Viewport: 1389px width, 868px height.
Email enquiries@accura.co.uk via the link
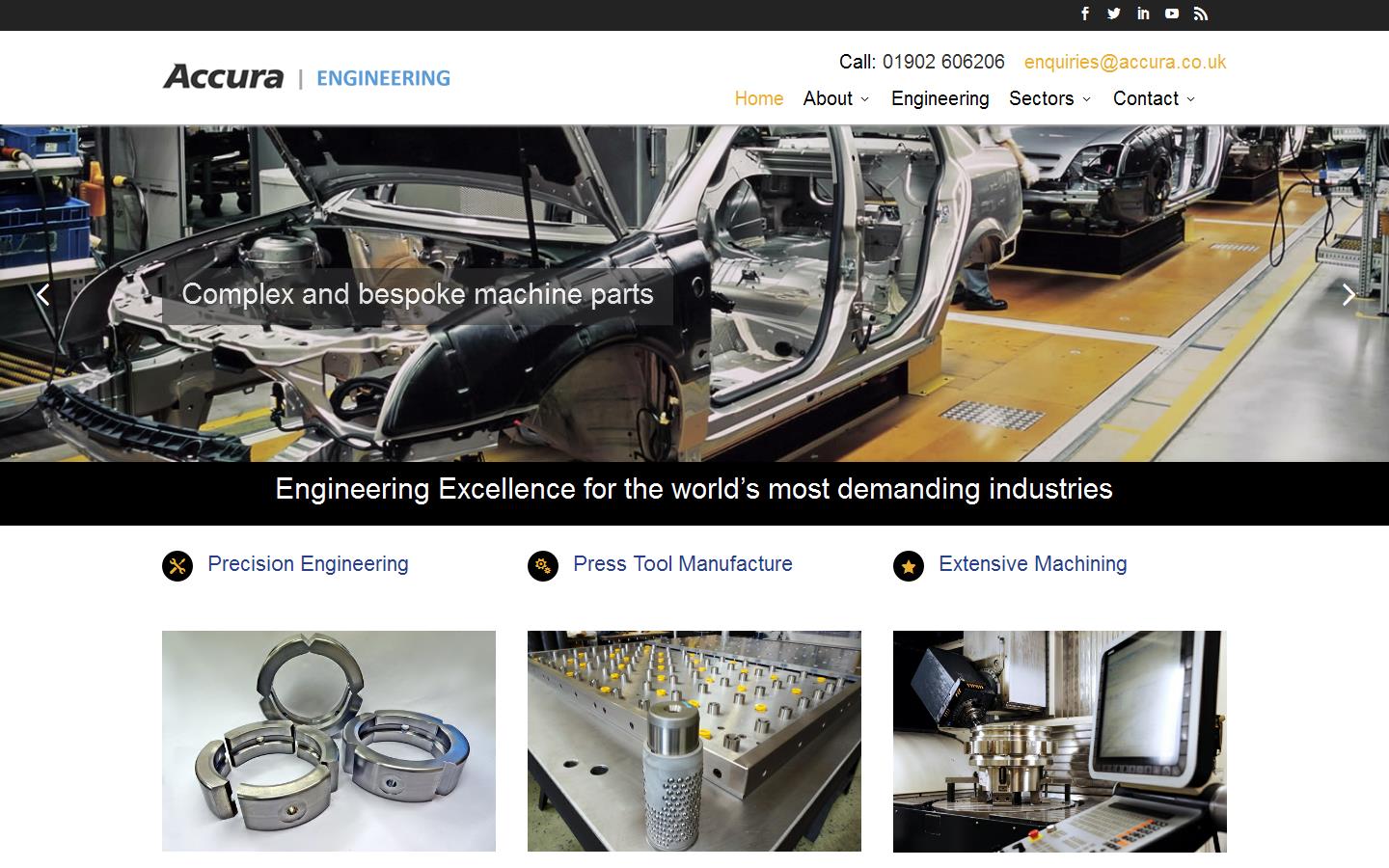click(1125, 61)
